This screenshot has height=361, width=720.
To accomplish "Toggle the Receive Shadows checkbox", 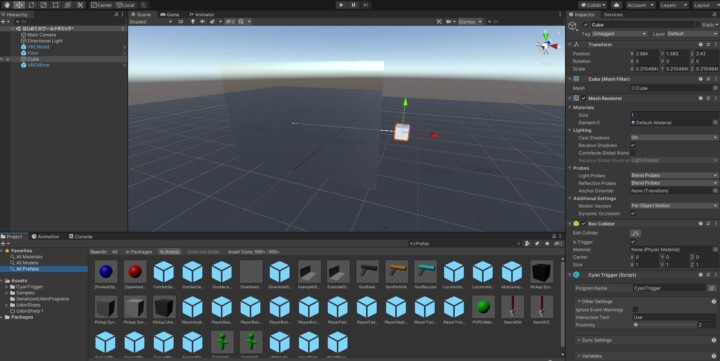I will coord(633,145).
